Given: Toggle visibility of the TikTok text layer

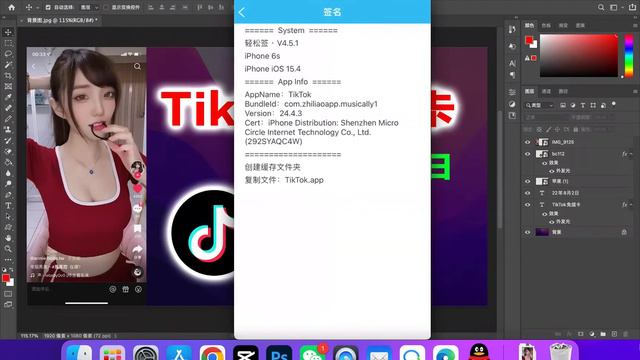Looking at the screenshot, I should (527, 204).
